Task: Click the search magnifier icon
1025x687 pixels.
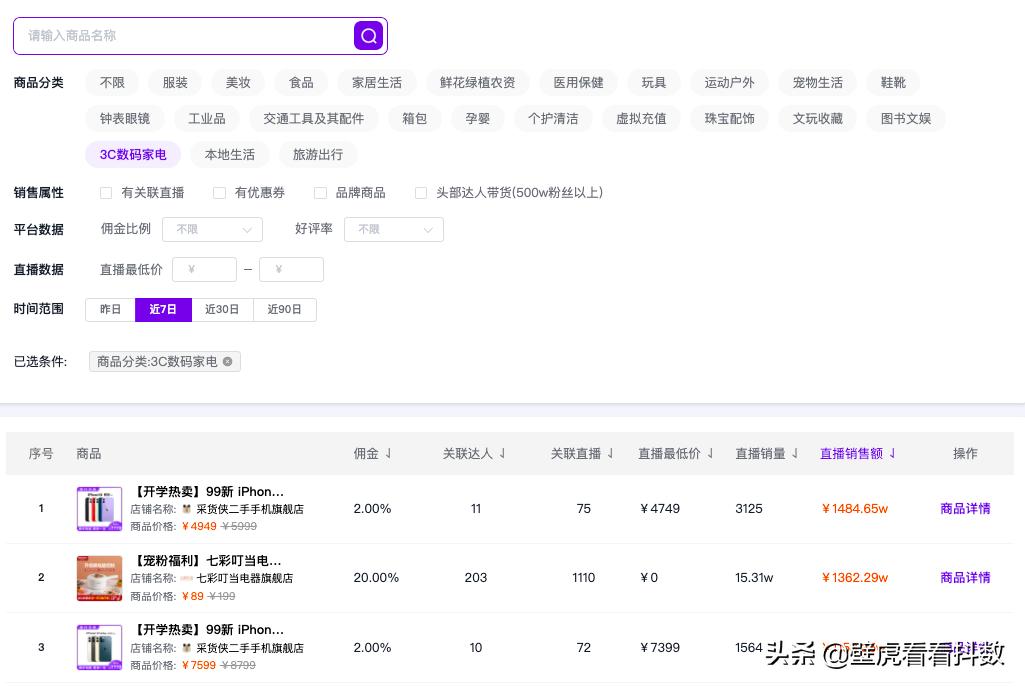Action: (368, 36)
